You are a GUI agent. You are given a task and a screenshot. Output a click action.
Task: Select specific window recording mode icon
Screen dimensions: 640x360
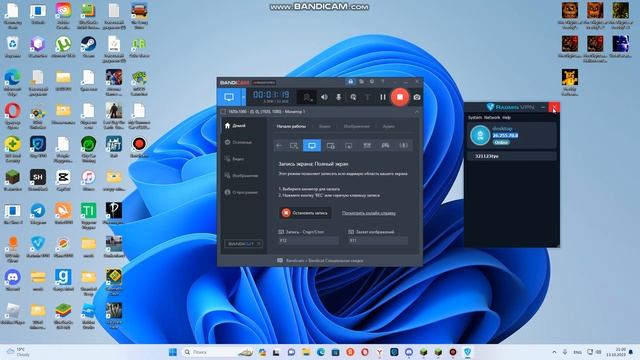tap(331, 145)
